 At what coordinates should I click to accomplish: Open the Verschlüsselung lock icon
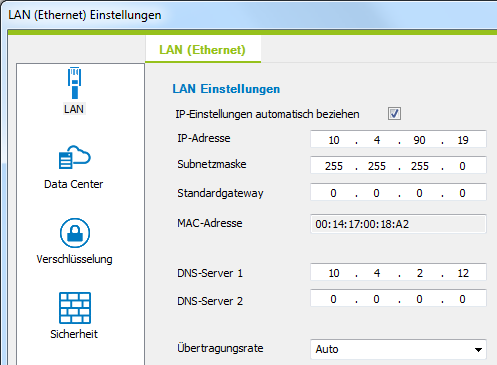75,233
